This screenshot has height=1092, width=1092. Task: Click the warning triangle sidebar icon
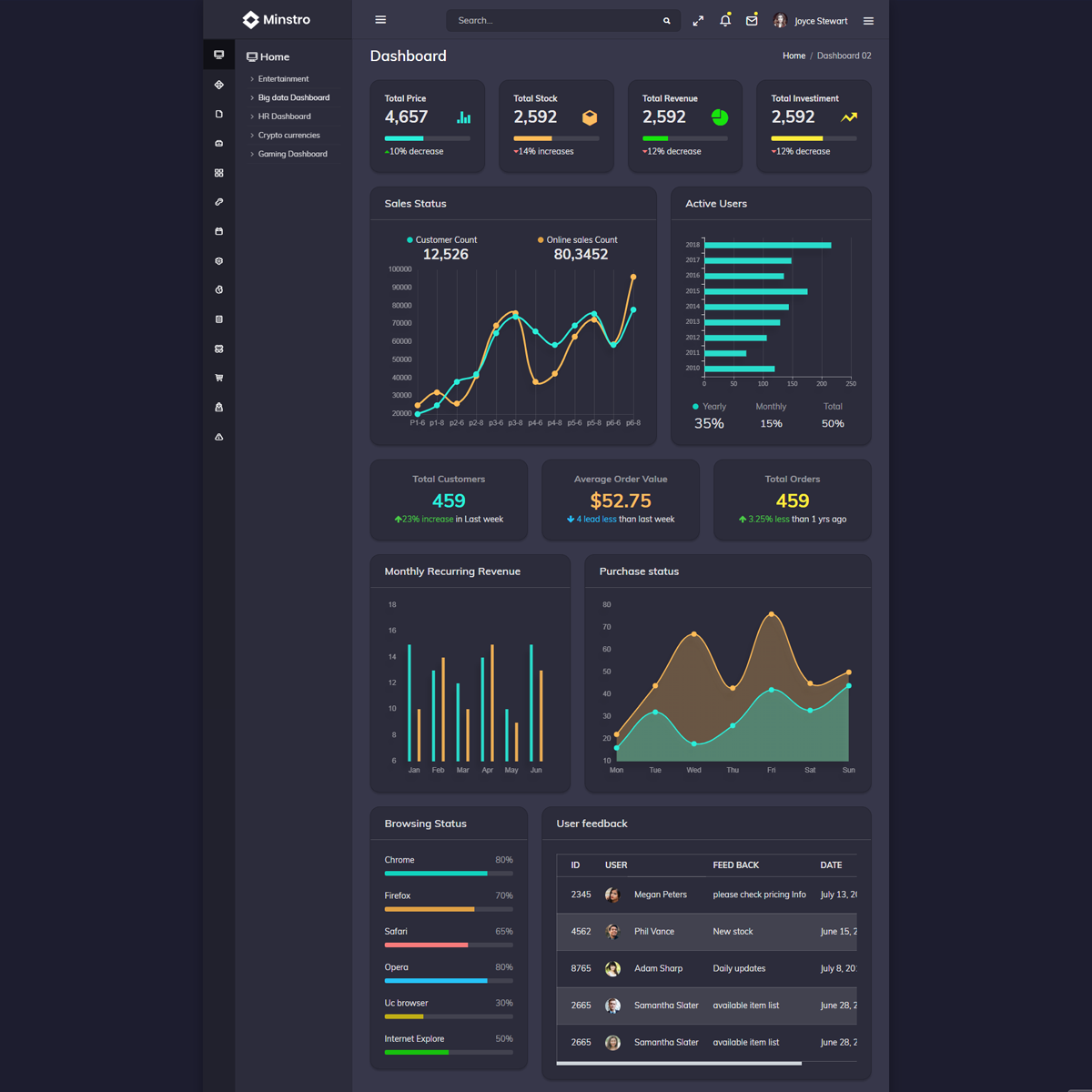click(218, 437)
